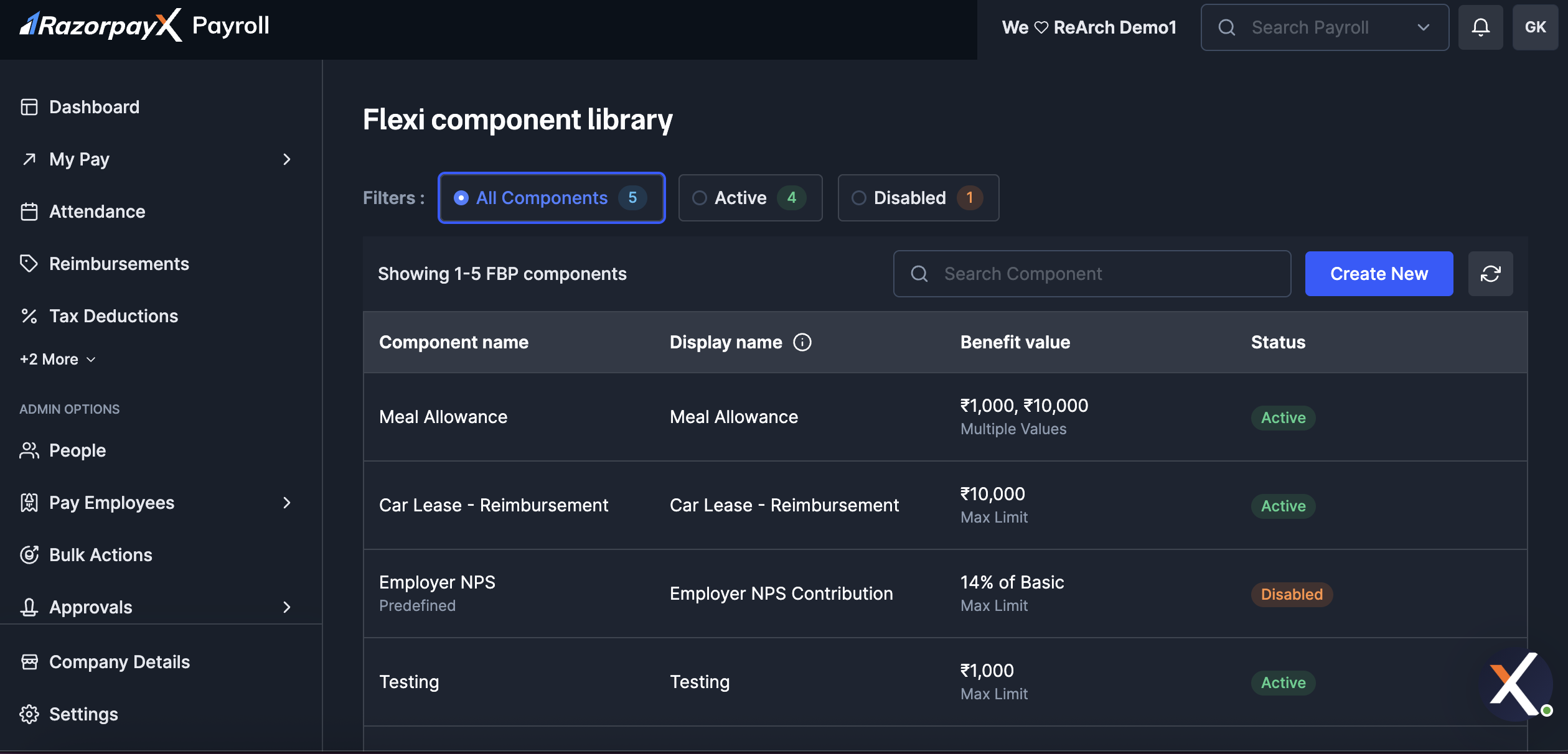
Task: Click Benefit value column header
Action: click(x=1015, y=342)
